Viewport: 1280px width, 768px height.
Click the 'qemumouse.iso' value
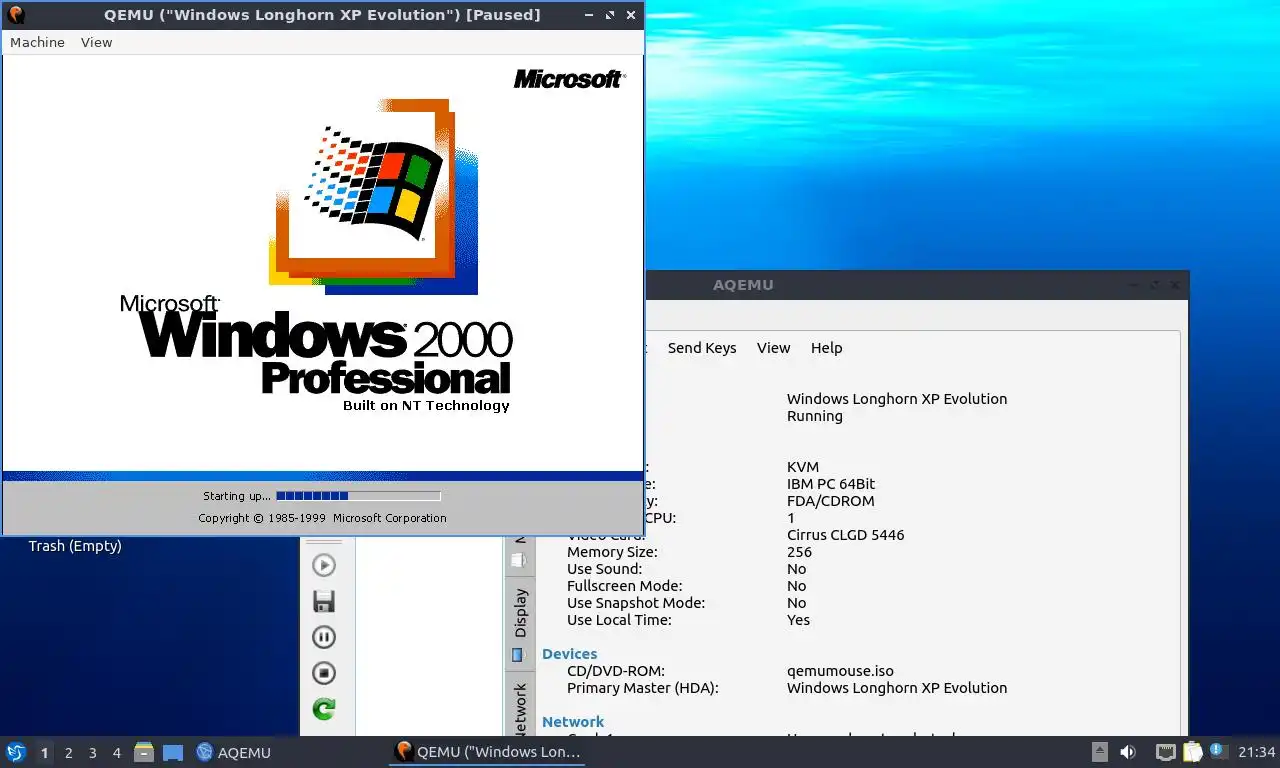(x=840, y=671)
